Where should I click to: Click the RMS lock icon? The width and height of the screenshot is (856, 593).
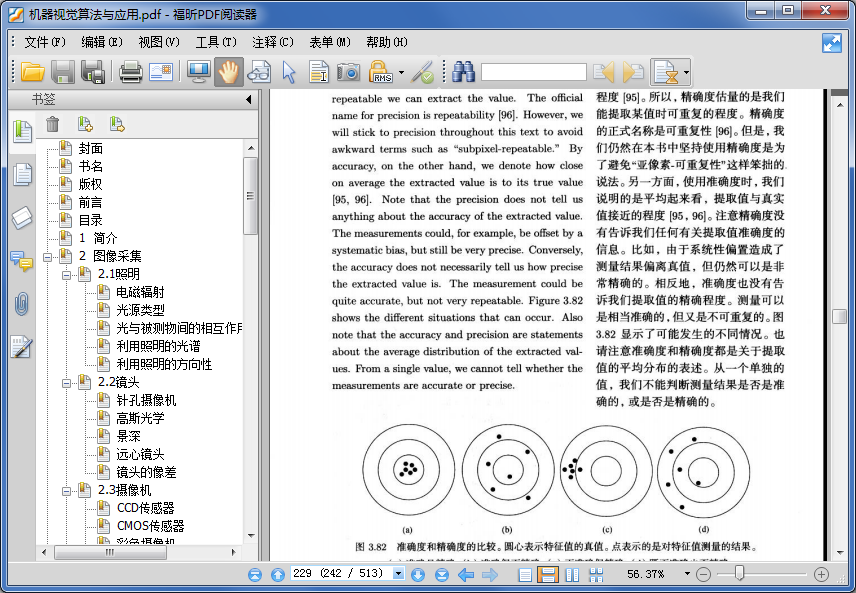pyautogui.click(x=381, y=72)
